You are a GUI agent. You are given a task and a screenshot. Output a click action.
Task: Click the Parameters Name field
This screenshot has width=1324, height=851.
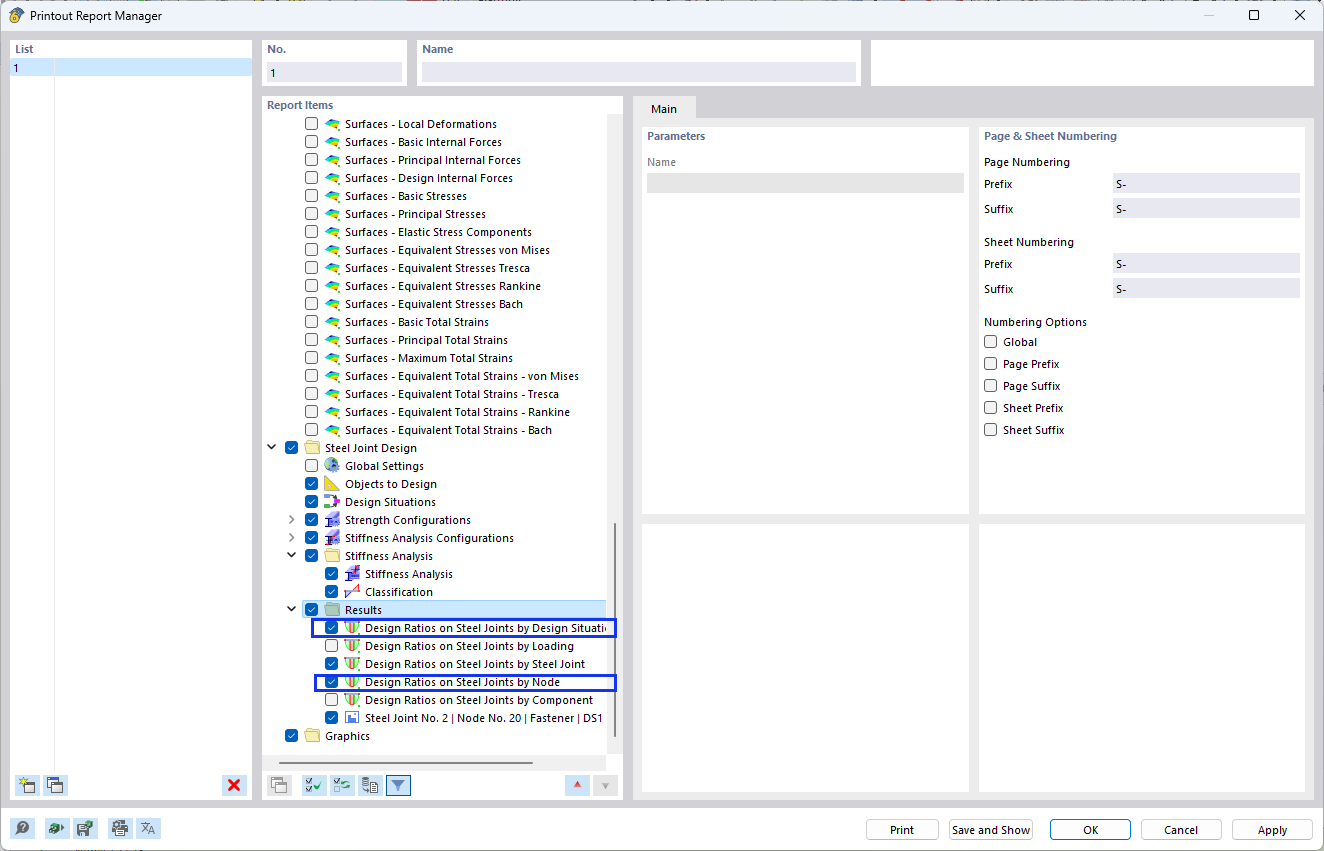(x=805, y=183)
